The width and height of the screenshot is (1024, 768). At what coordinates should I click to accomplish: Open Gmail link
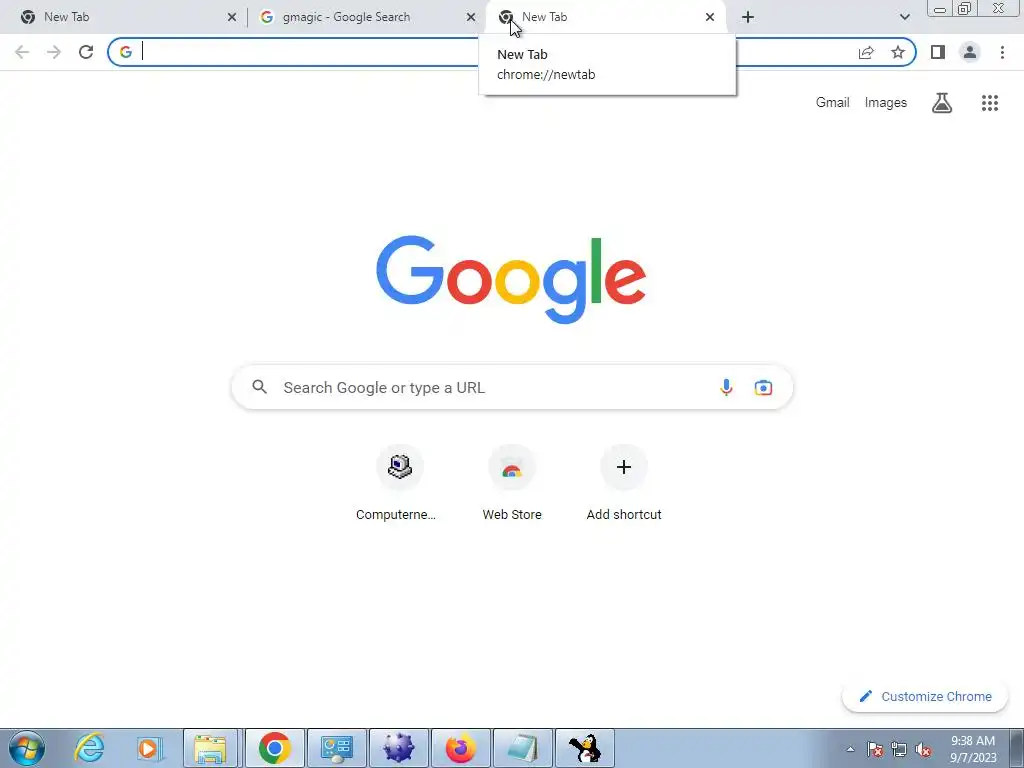832,103
